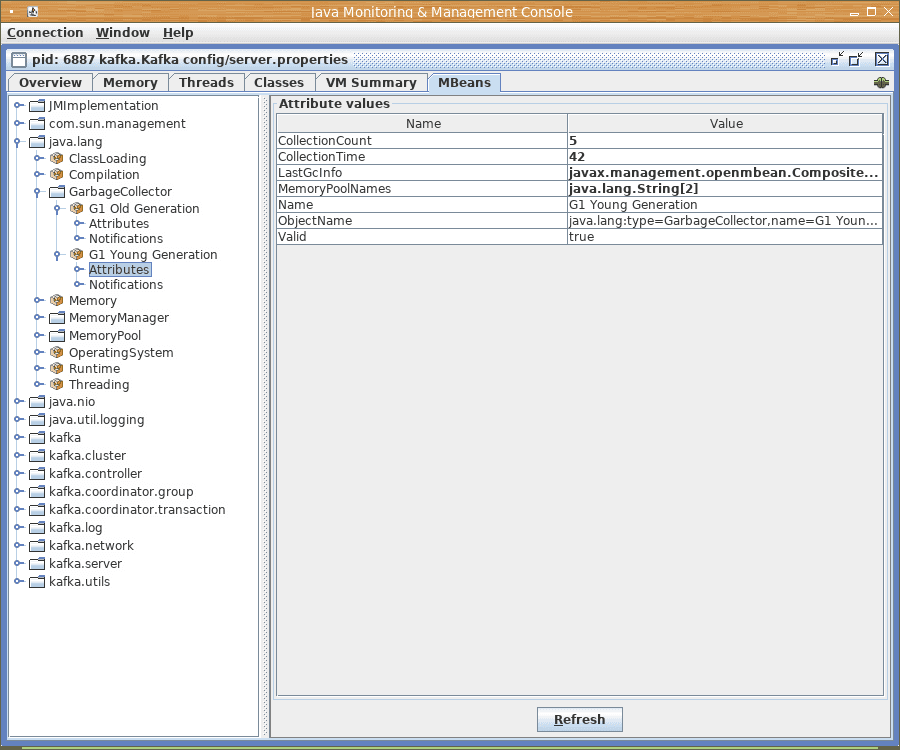
Task: Collapse the java.lang tree node
Action: (18, 141)
